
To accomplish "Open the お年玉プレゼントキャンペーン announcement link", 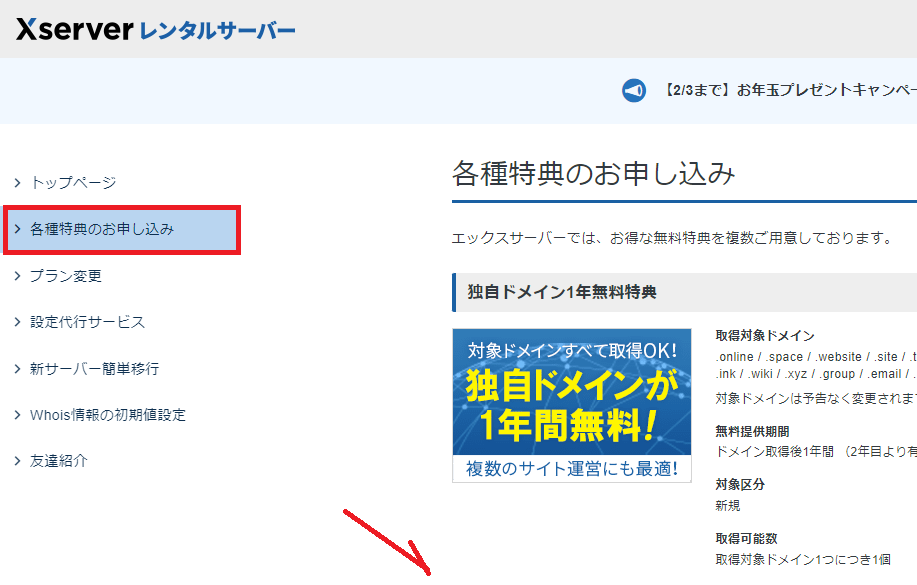I will pyautogui.click(x=790, y=90).
